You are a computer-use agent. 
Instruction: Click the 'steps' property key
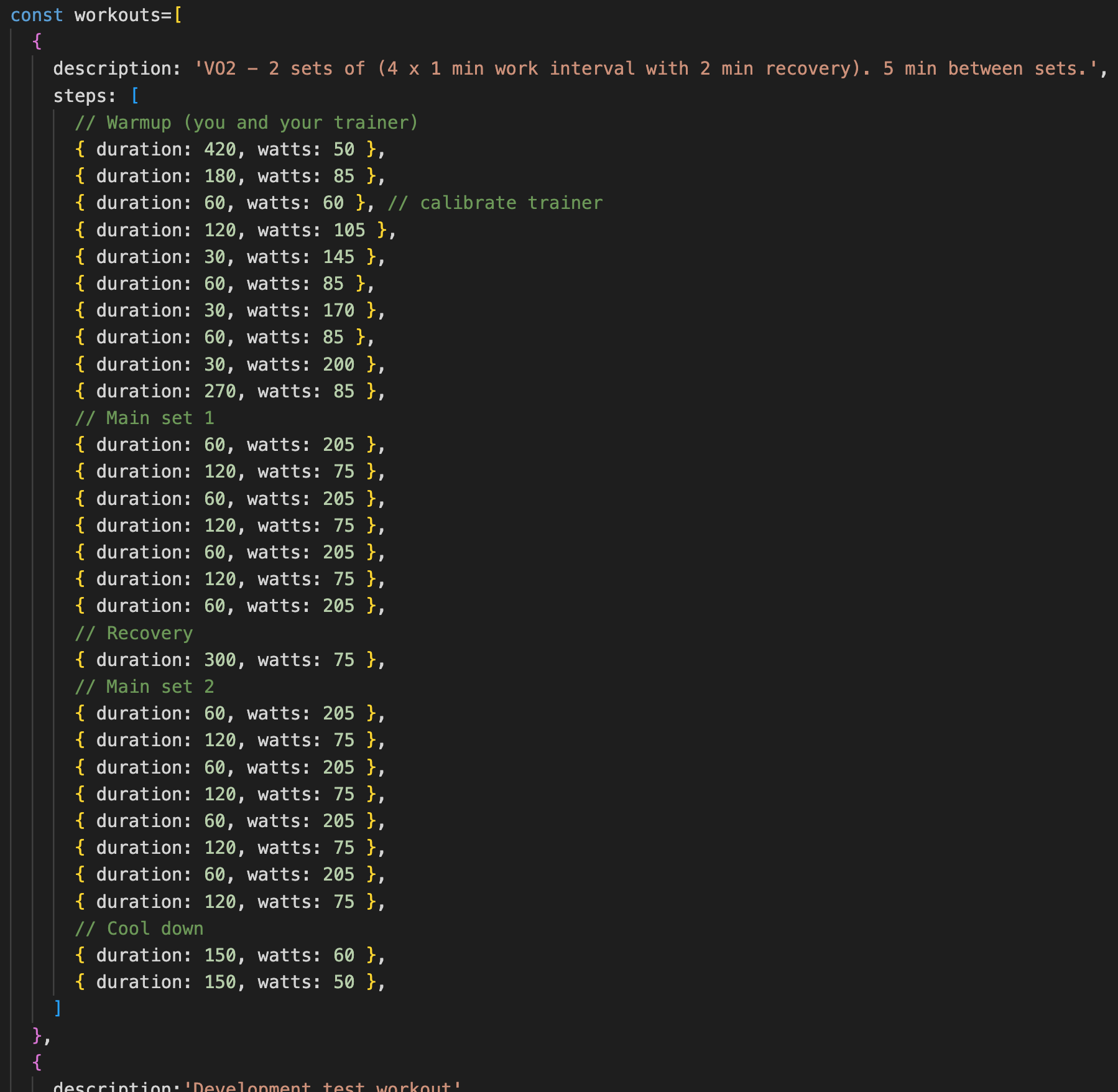tap(80, 96)
